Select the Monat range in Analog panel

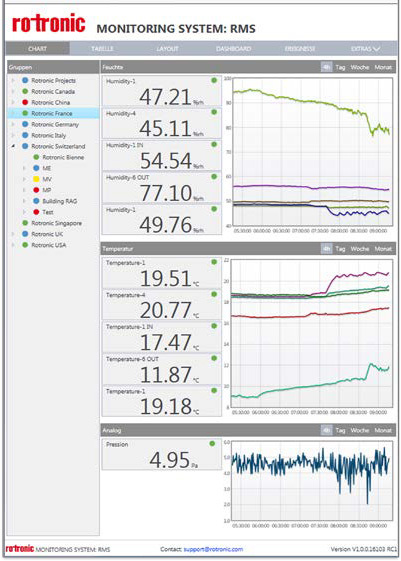coord(383,430)
